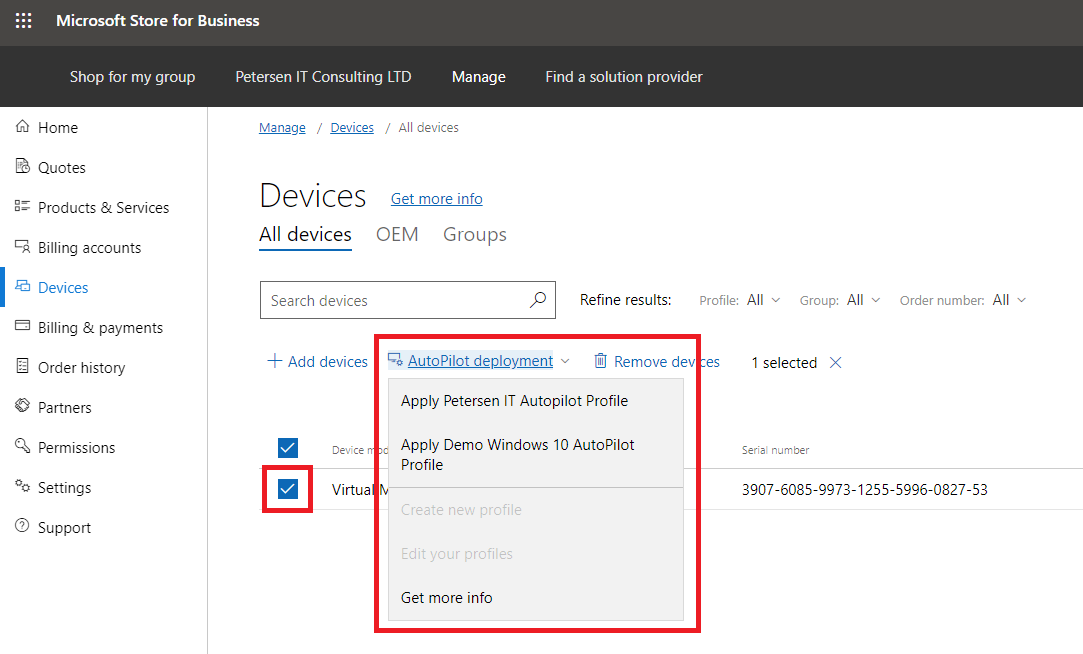Select the All devices tab
This screenshot has height=654, width=1083.
click(305, 235)
